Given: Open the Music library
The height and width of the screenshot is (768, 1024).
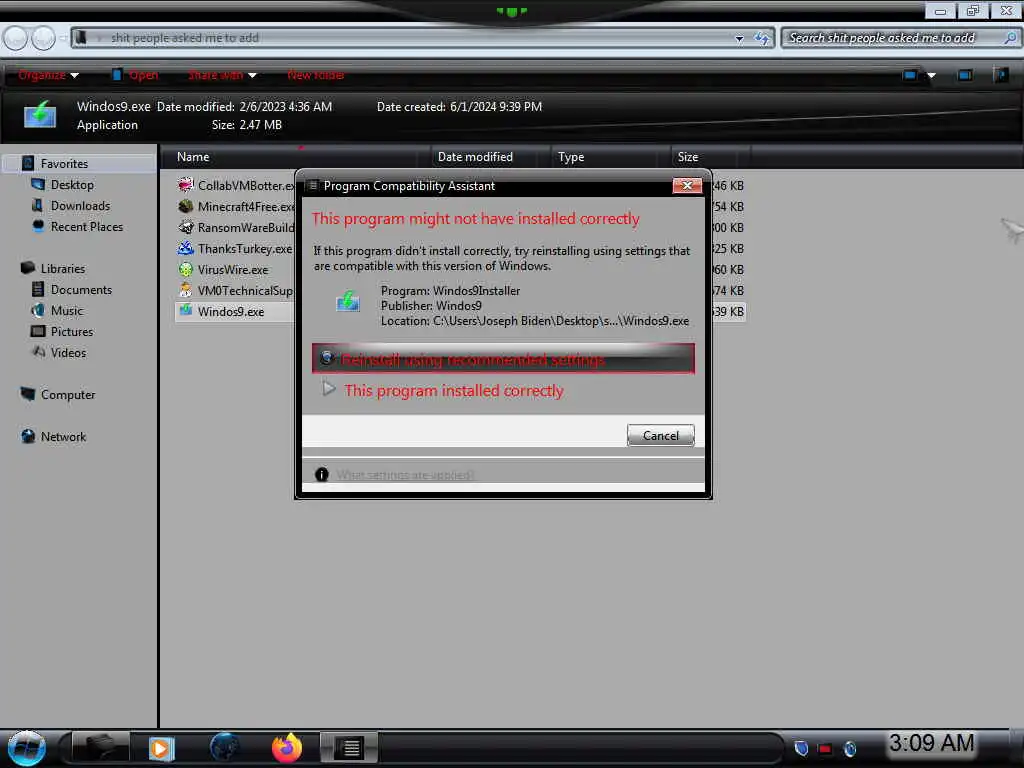Looking at the screenshot, I should (67, 310).
